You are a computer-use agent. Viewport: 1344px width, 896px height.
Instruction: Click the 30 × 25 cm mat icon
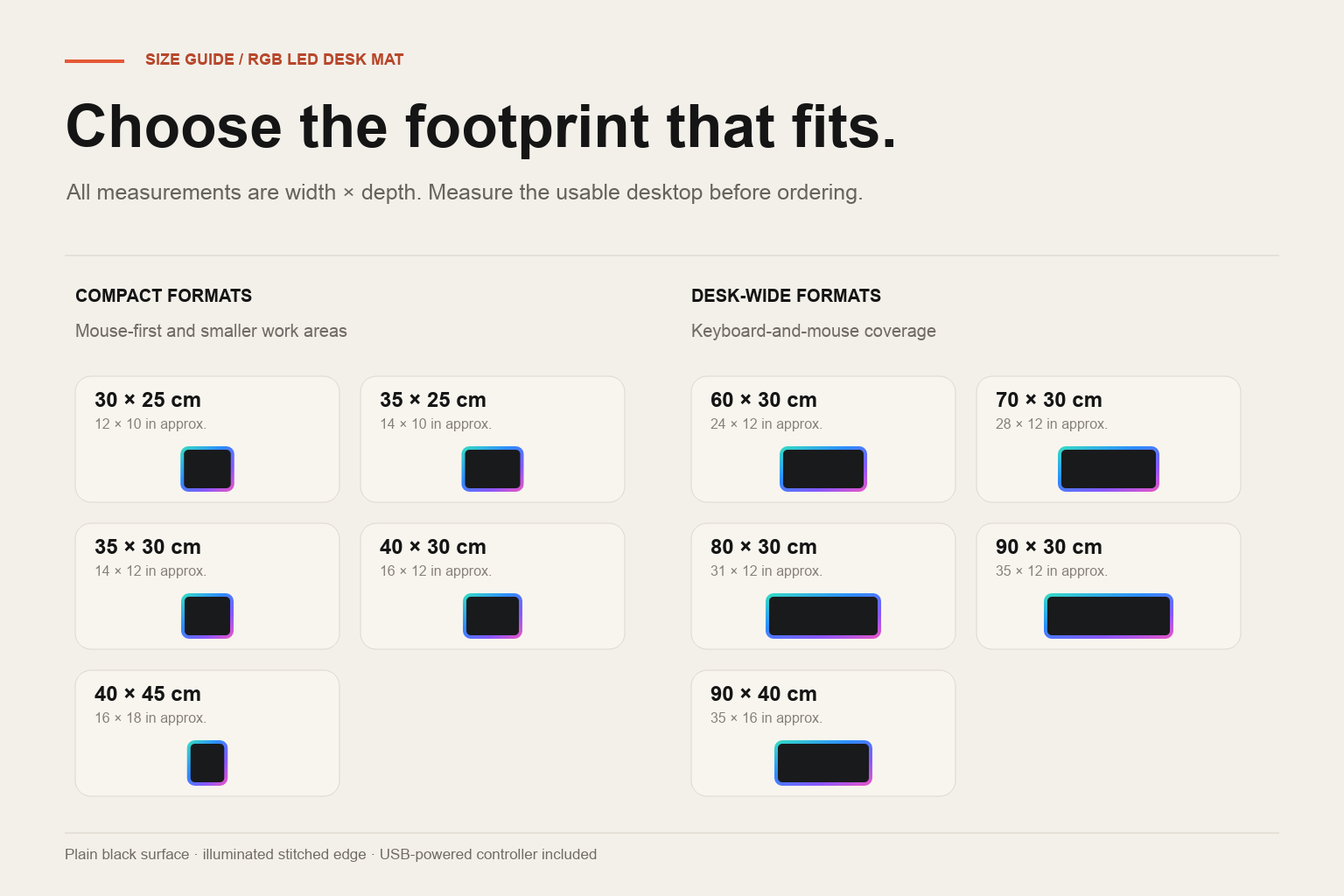pyautogui.click(x=207, y=469)
